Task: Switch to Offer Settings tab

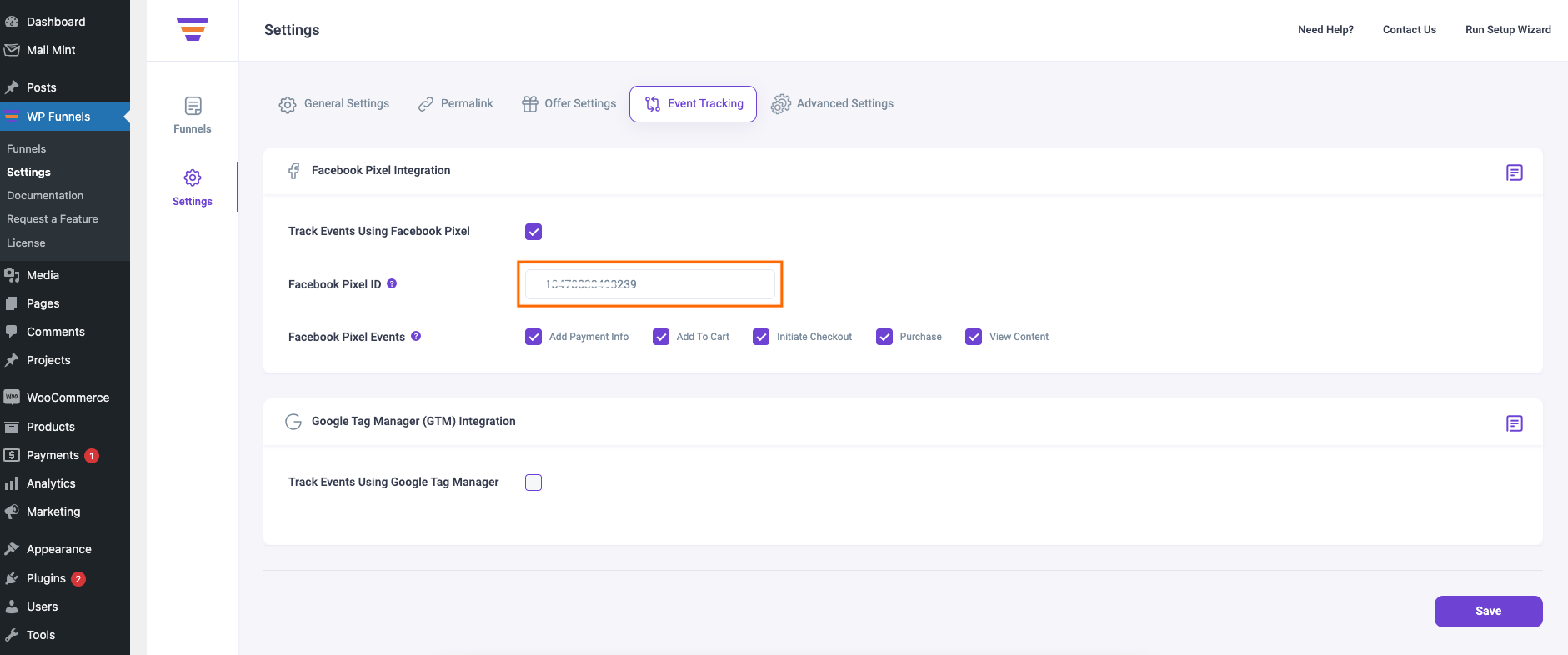Action: tap(569, 104)
